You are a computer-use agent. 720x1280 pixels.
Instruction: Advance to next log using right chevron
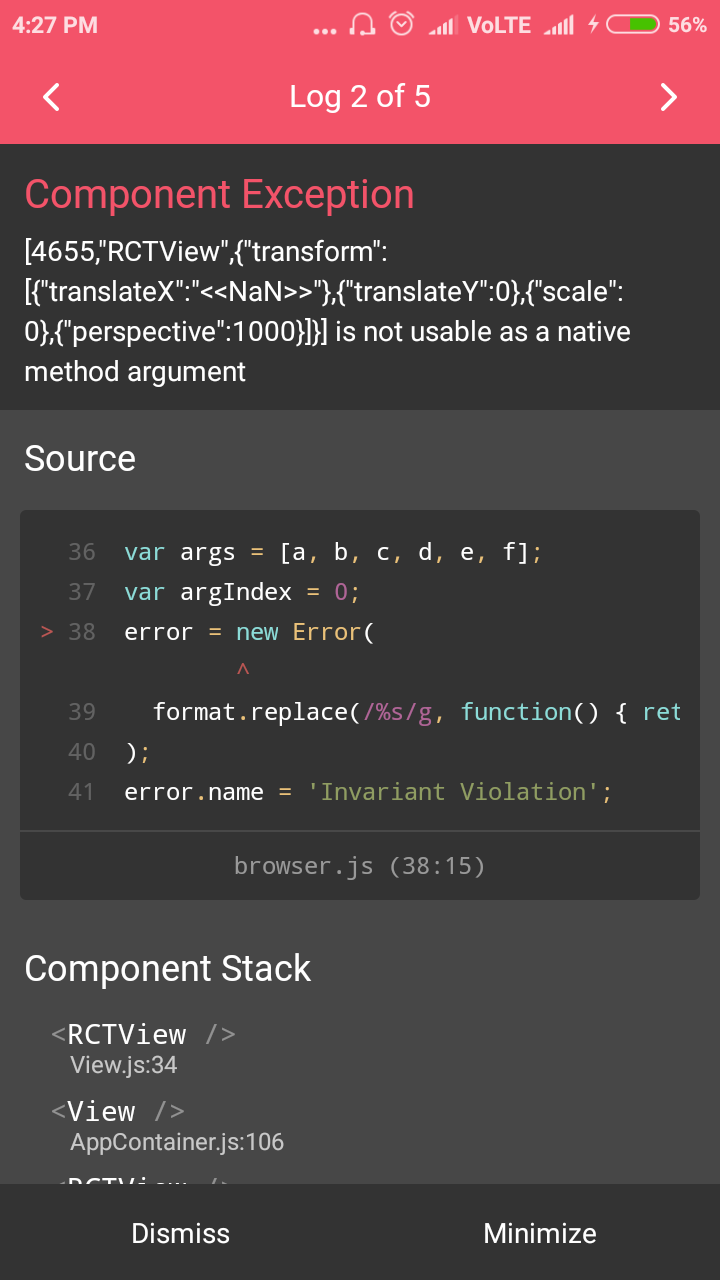(x=668, y=97)
